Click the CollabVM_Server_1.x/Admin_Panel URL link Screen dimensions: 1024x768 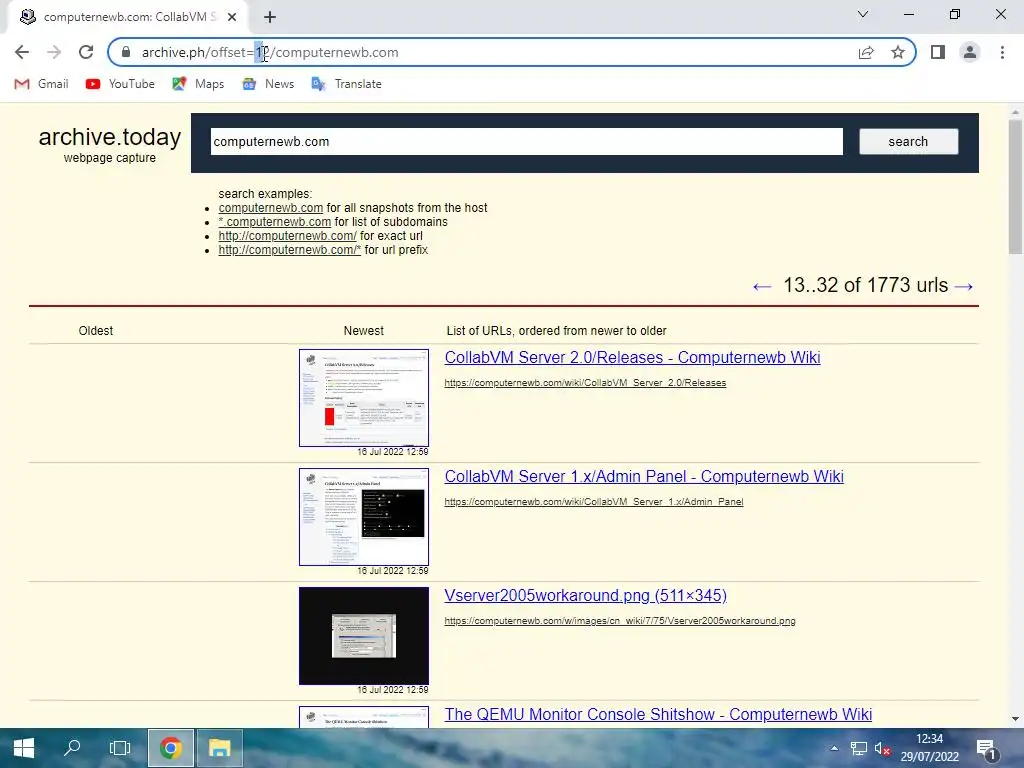594,502
